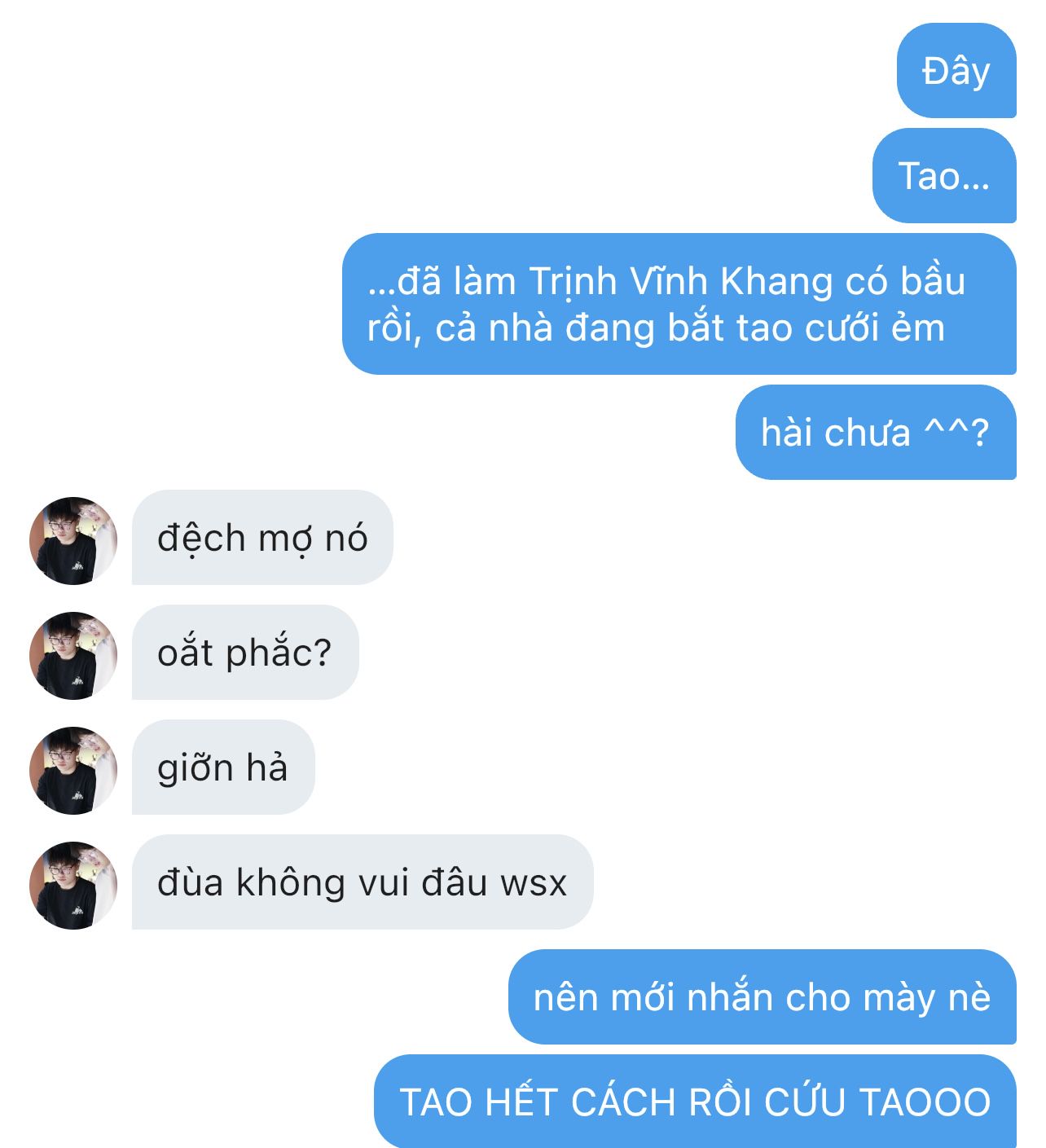Select the "đùa không vui đâu wsx" bubble
1046x1148 pixels.
pos(363,882)
